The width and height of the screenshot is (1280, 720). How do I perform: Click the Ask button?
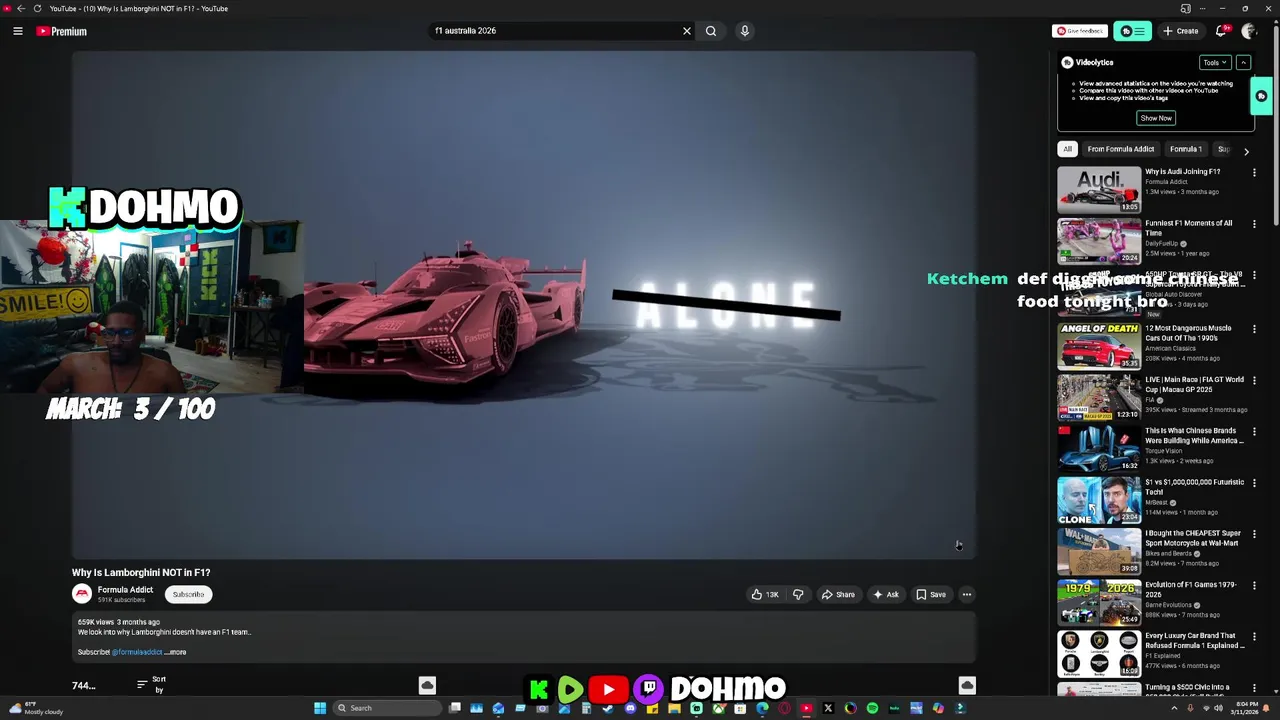pyautogui.click(x=886, y=594)
